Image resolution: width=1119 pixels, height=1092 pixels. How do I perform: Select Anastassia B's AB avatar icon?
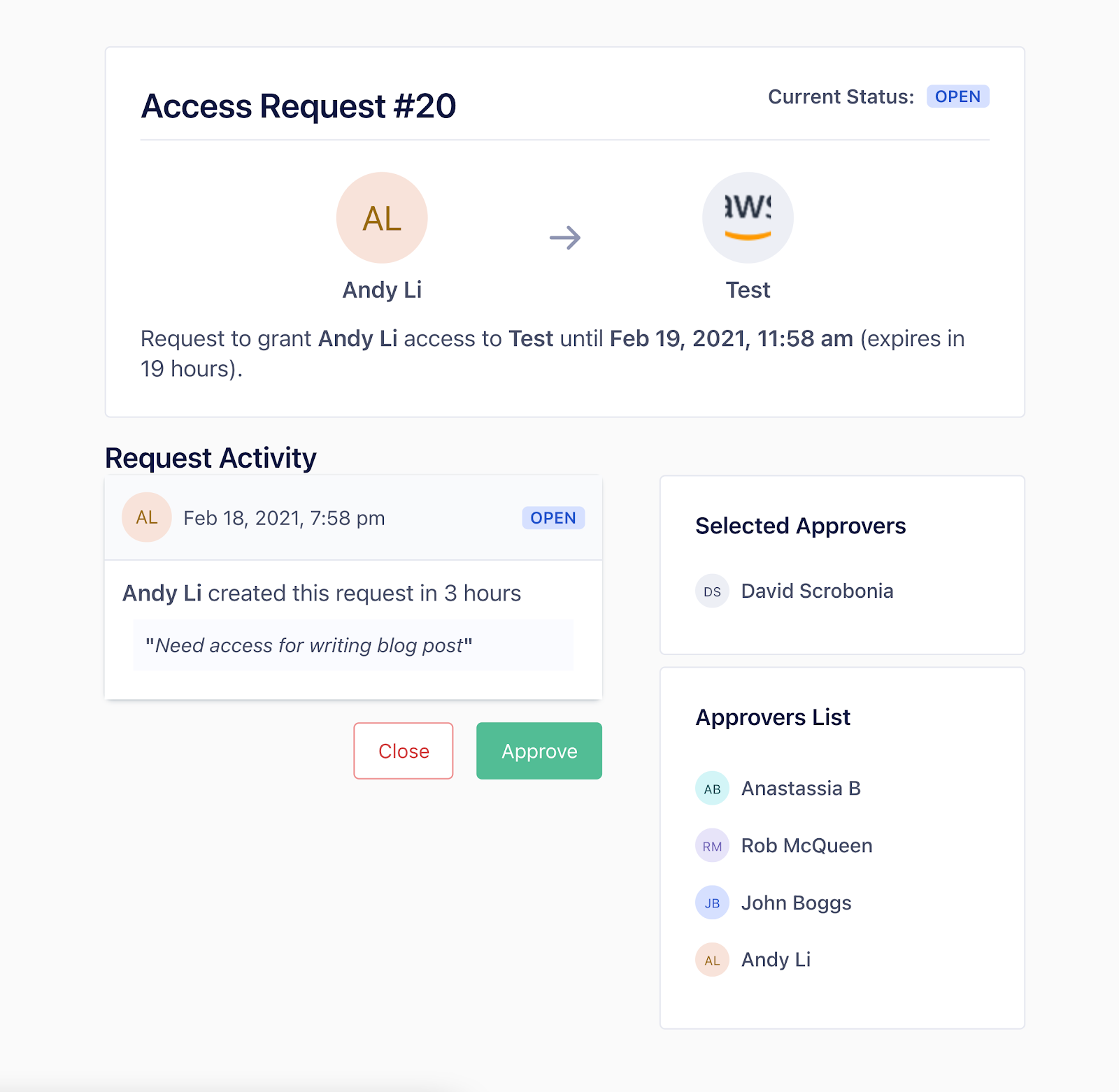711,789
